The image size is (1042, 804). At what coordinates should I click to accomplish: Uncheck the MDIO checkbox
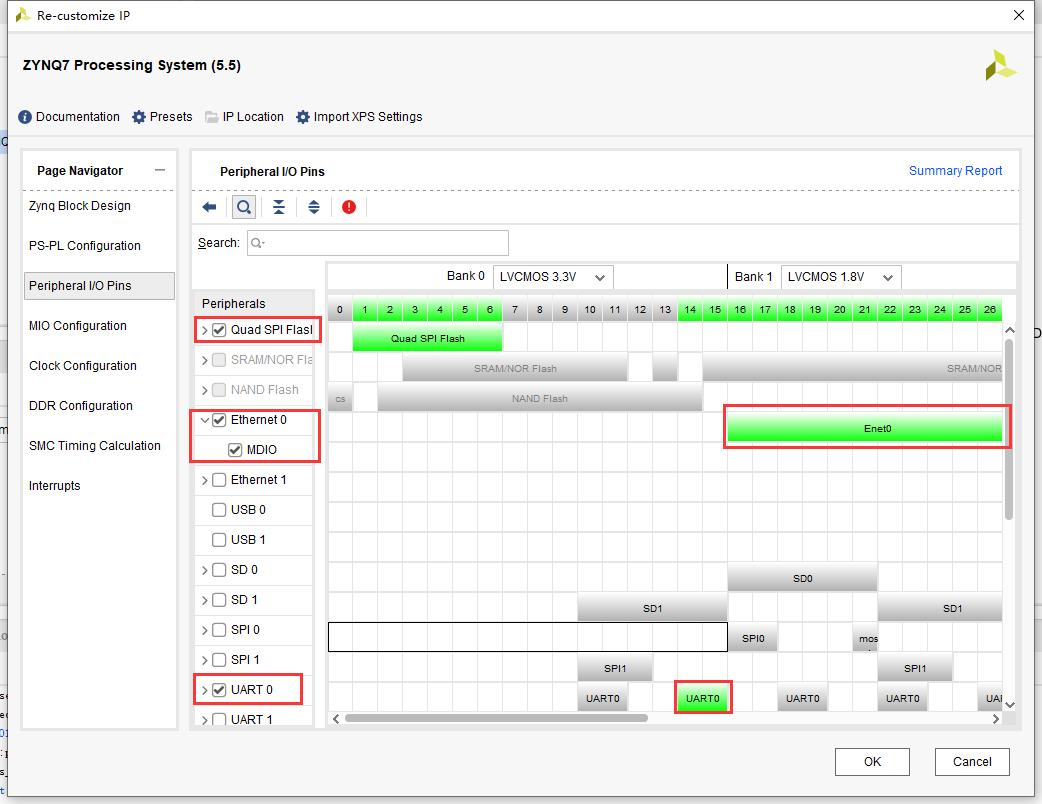[235, 450]
